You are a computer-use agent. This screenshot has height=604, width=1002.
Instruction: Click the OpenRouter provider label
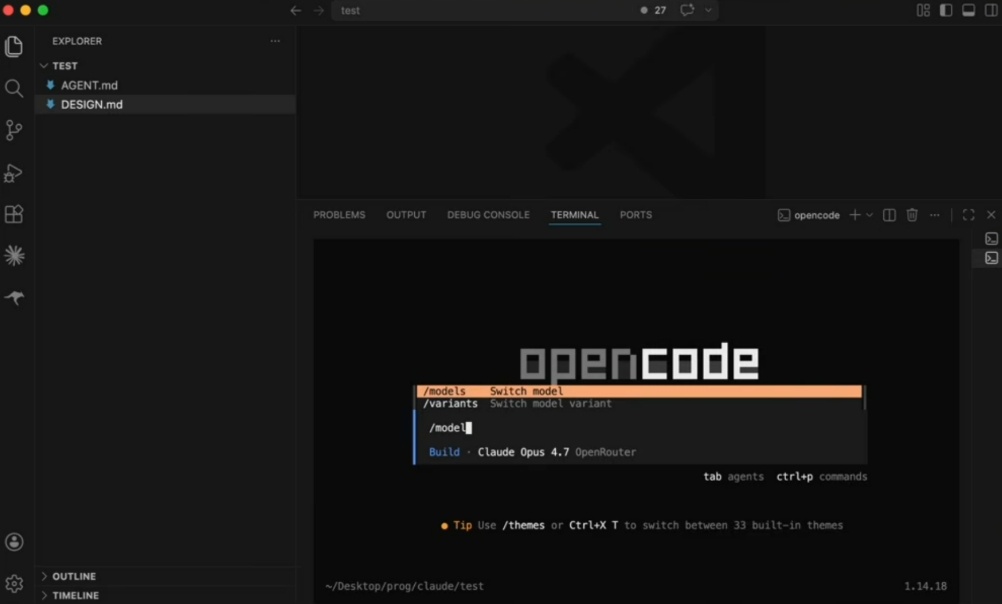(x=606, y=452)
